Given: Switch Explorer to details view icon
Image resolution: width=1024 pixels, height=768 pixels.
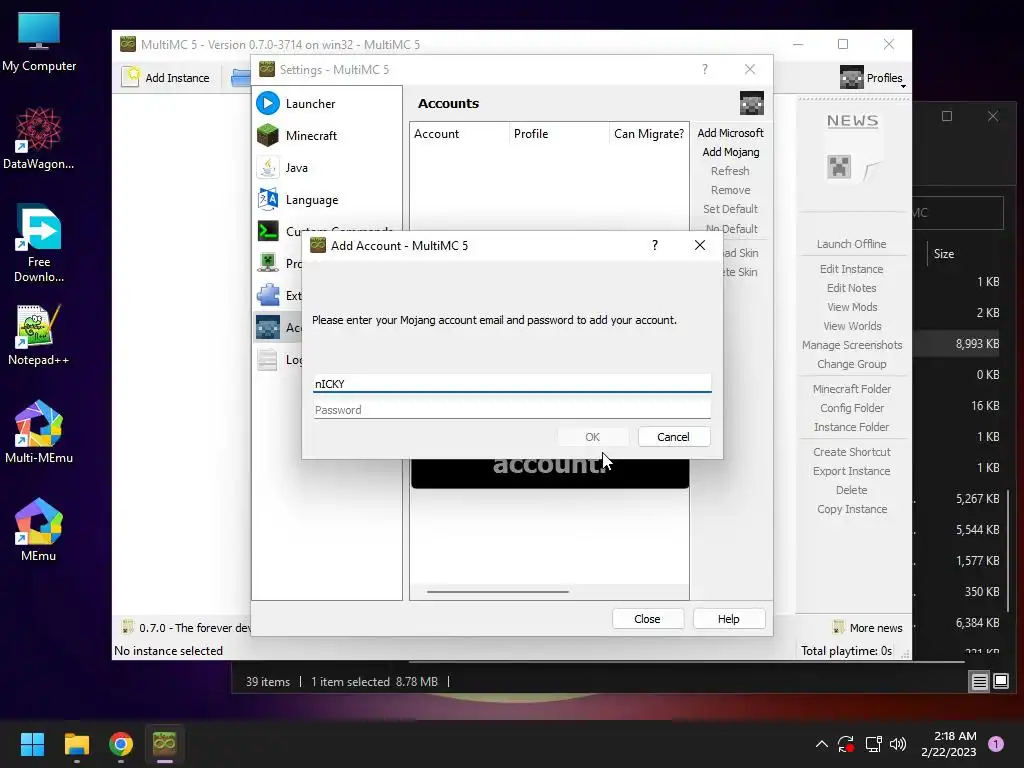Looking at the screenshot, I should [x=979, y=681].
